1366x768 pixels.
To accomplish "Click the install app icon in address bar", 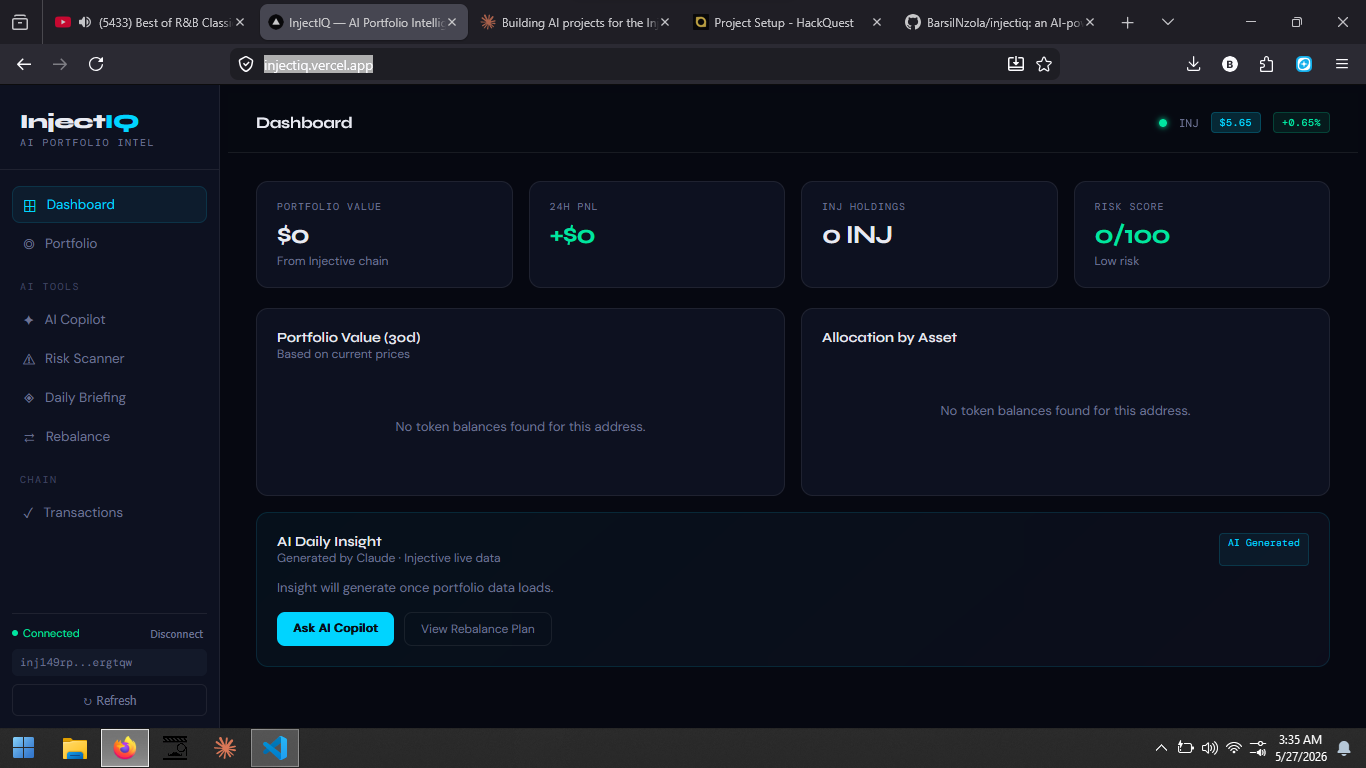I will click(1015, 64).
